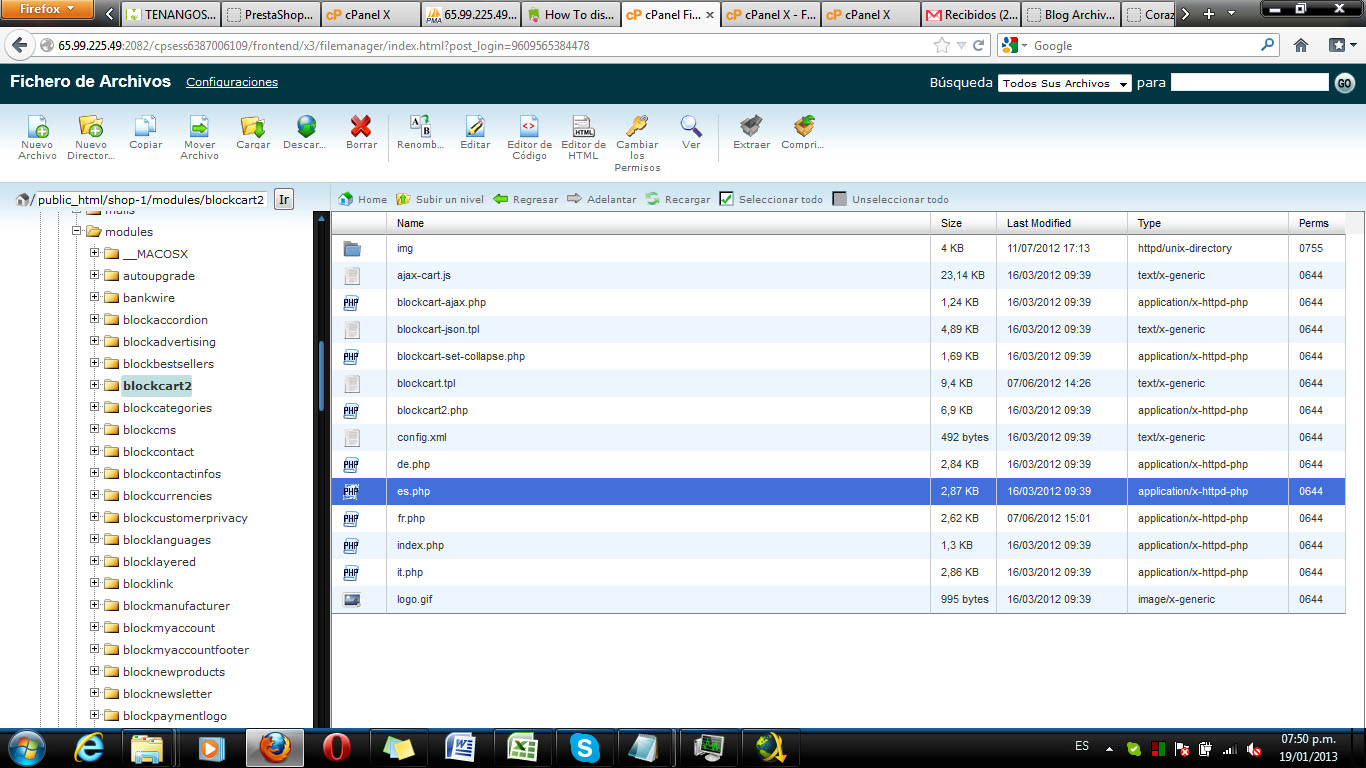Viewport: 1366px width, 768px height.
Task: Expand the blocklayered folder tree node
Action: click(94, 561)
